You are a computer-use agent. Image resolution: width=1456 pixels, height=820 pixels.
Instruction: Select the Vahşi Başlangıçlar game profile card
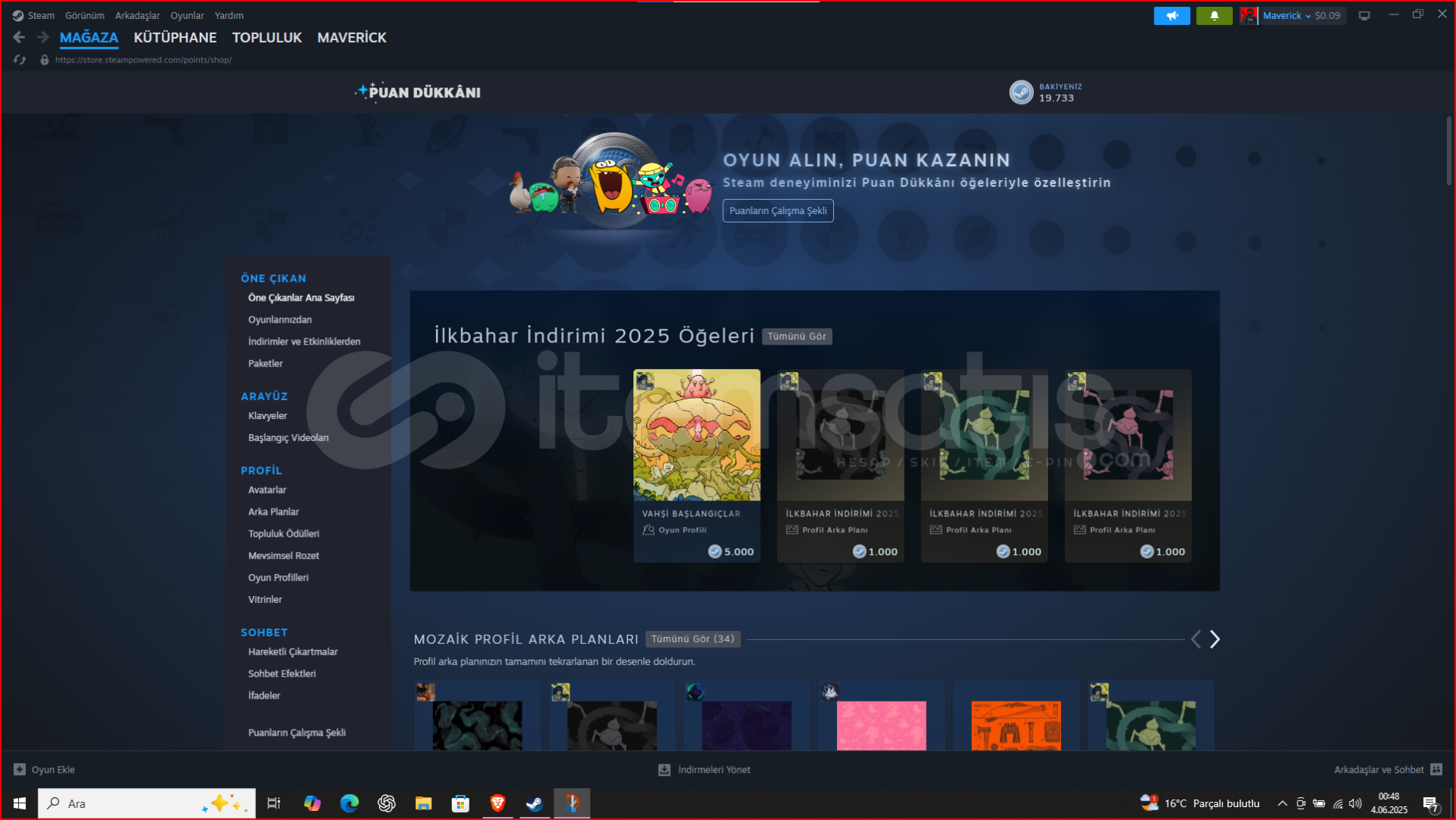click(x=696, y=465)
